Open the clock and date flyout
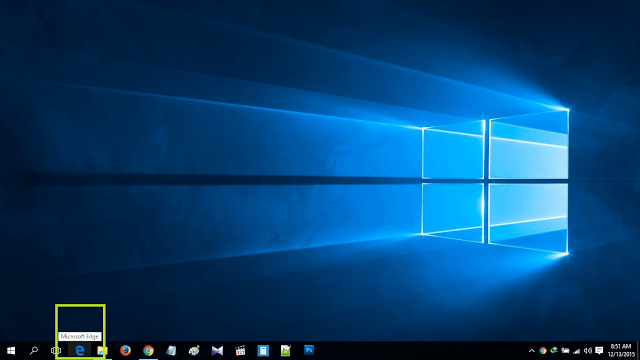Screen dimensions: 640x360 pos(621,351)
